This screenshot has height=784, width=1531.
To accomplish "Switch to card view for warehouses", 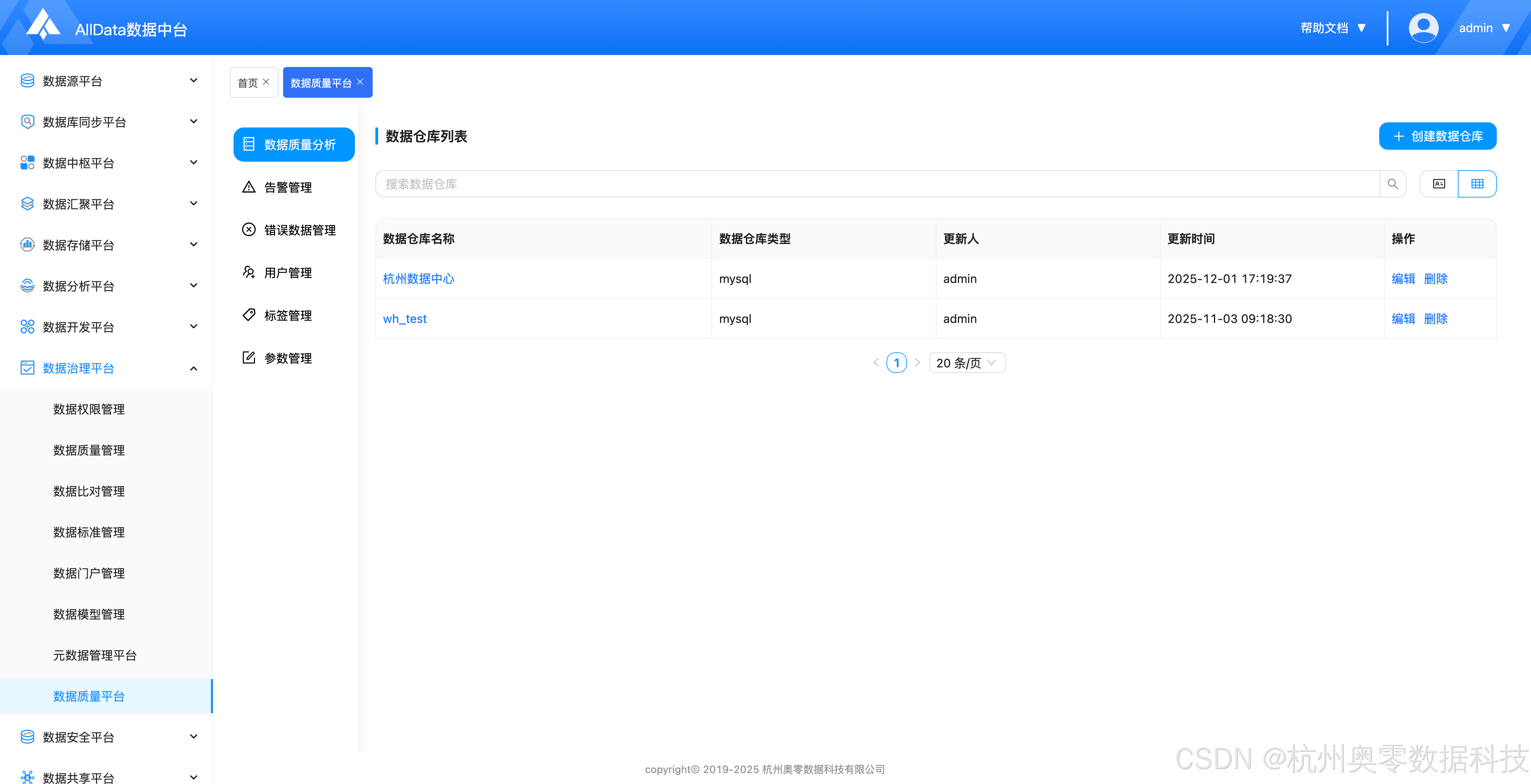I will click(x=1439, y=184).
